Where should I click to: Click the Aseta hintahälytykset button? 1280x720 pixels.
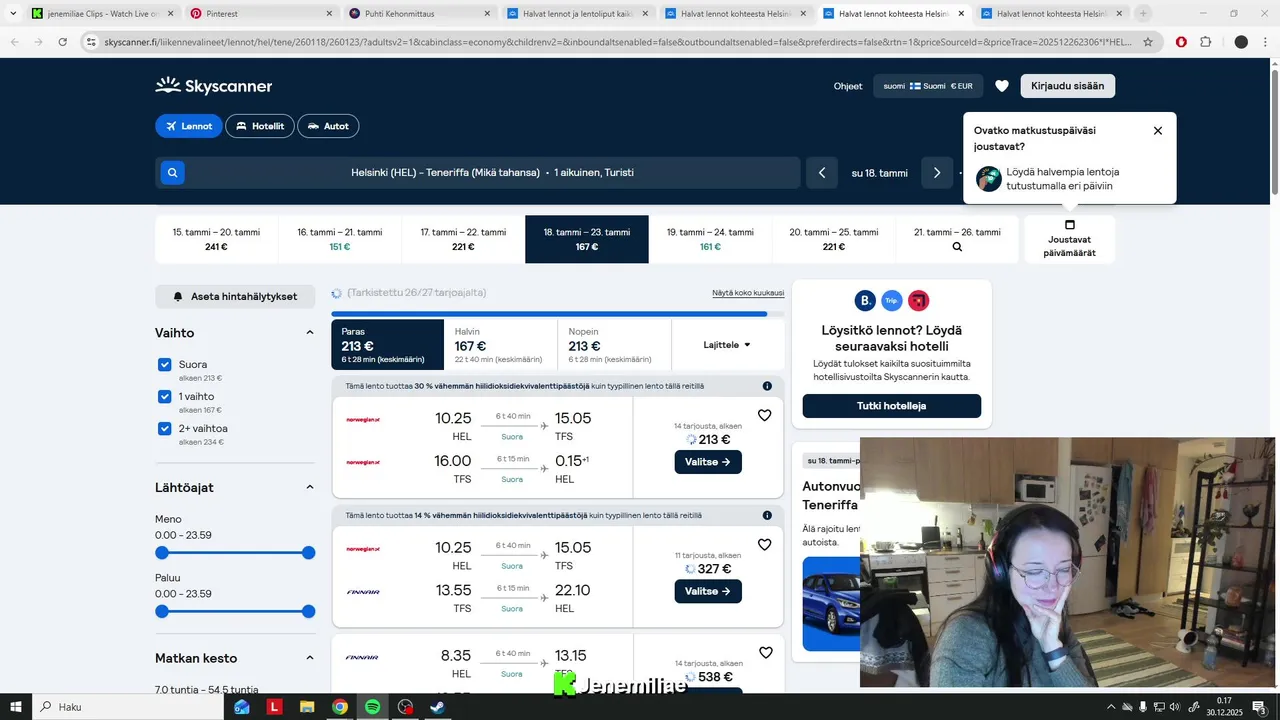pyautogui.click(x=235, y=297)
